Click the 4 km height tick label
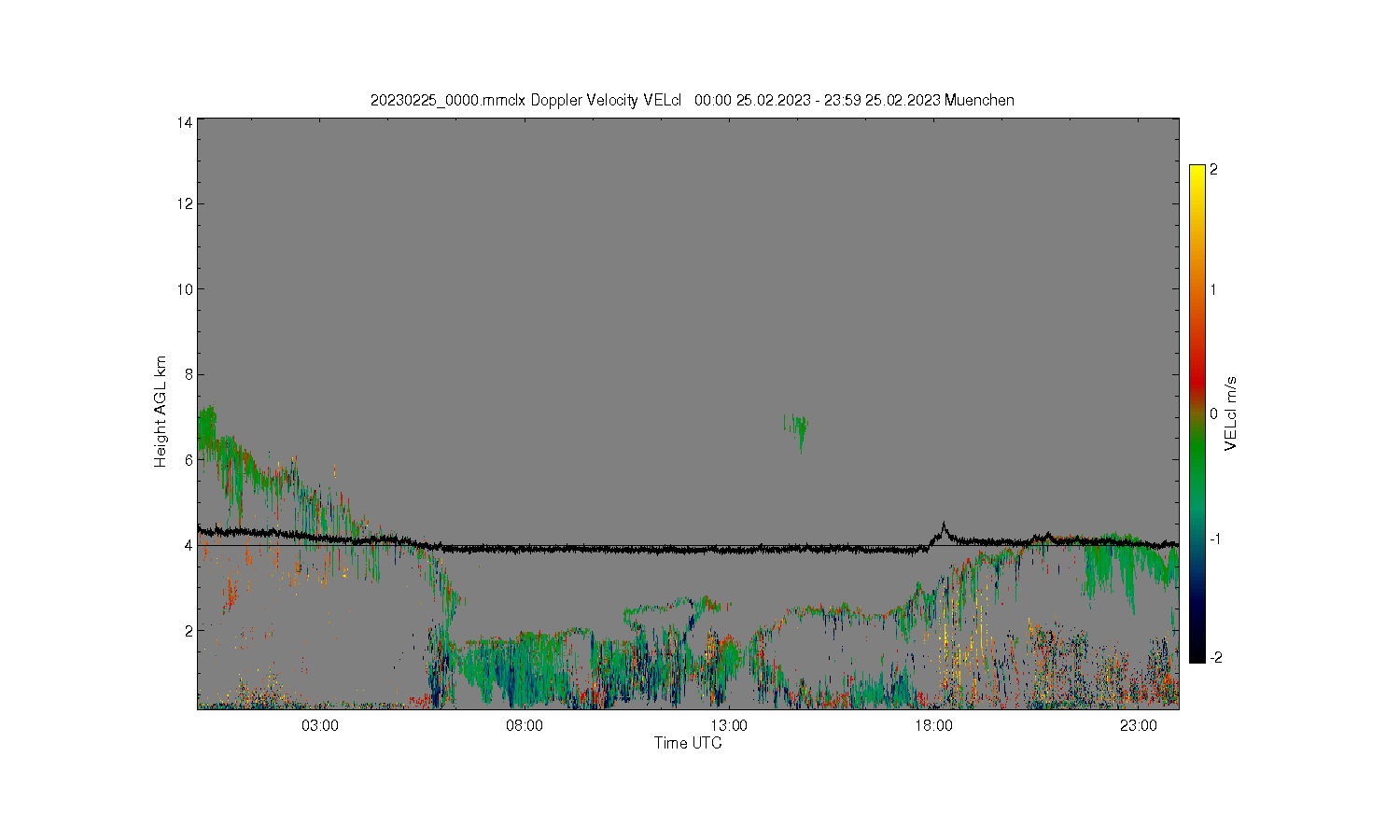 point(189,545)
